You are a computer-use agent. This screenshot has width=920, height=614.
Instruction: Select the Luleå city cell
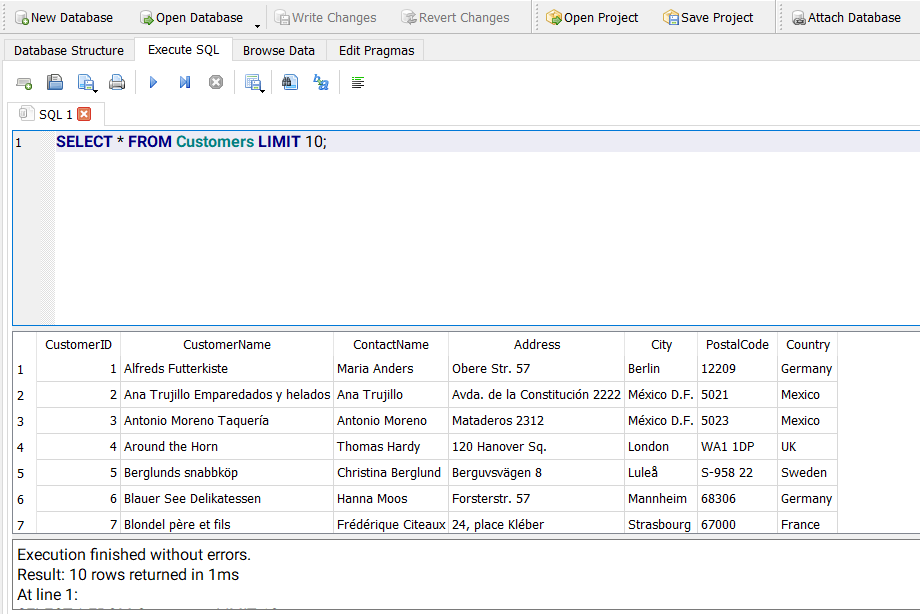tap(661, 473)
